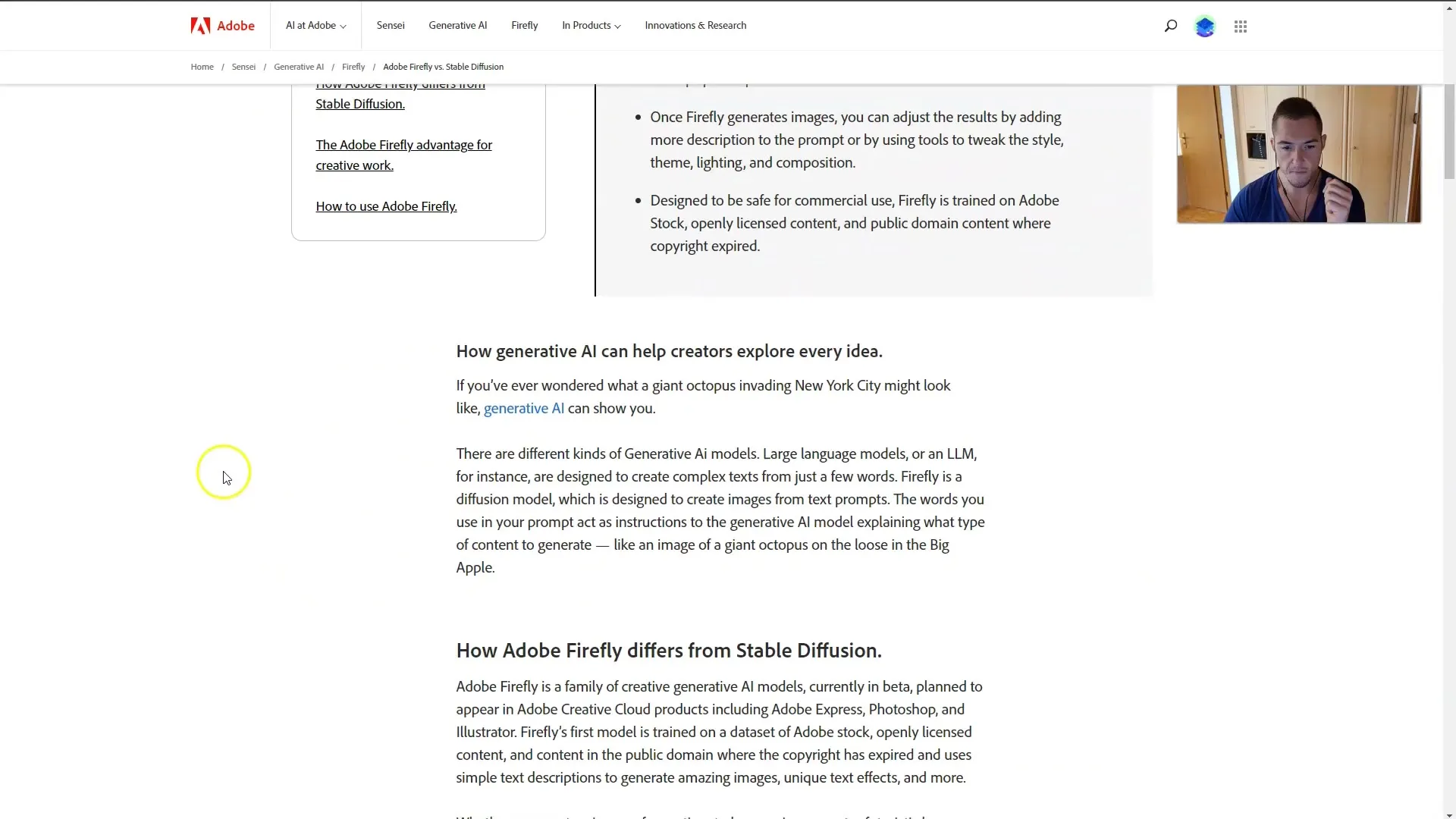The image size is (1456, 819).
Task: Click How Adobe Firefly differs link
Action: [399, 93]
